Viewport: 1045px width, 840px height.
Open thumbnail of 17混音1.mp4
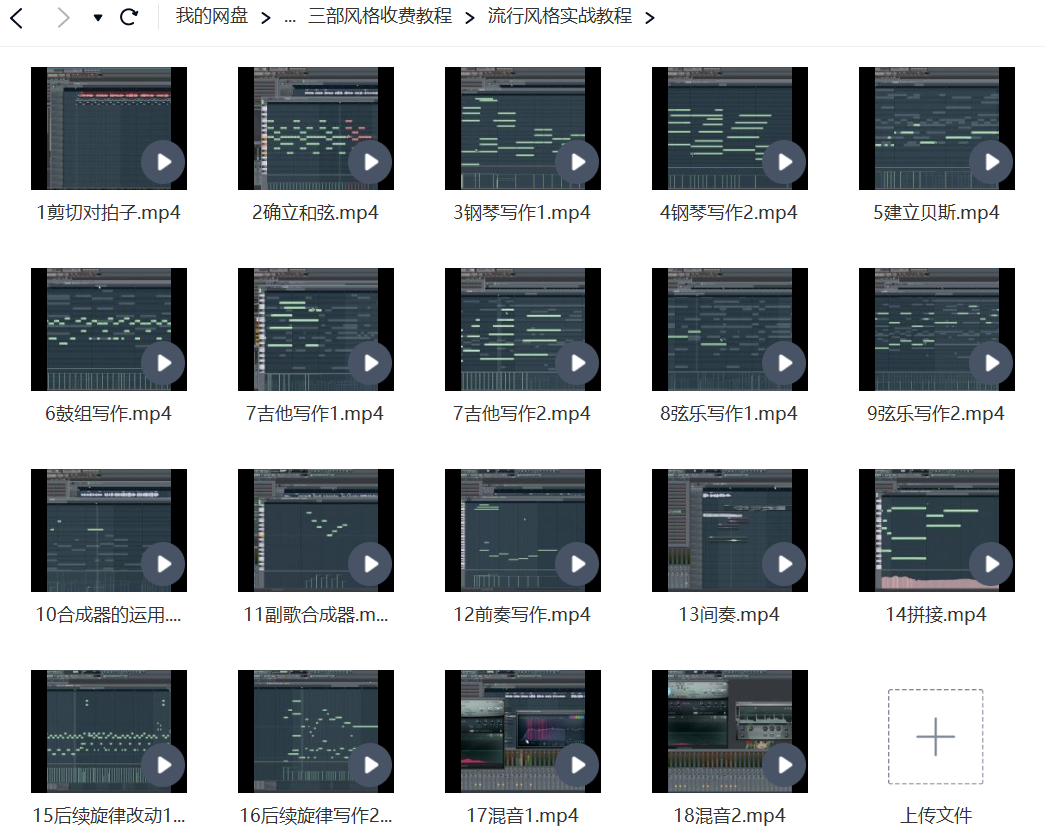coord(522,731)
